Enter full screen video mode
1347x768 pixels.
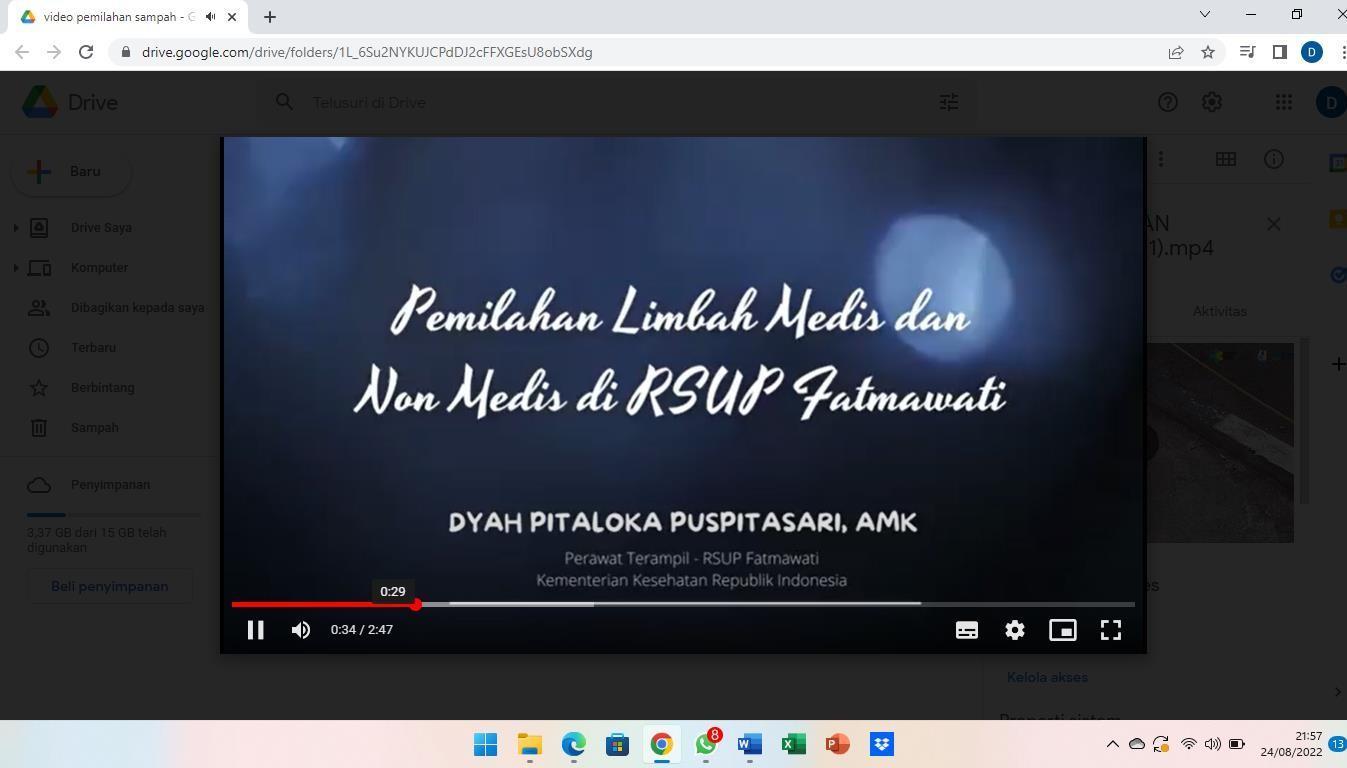coord(1110,630)
